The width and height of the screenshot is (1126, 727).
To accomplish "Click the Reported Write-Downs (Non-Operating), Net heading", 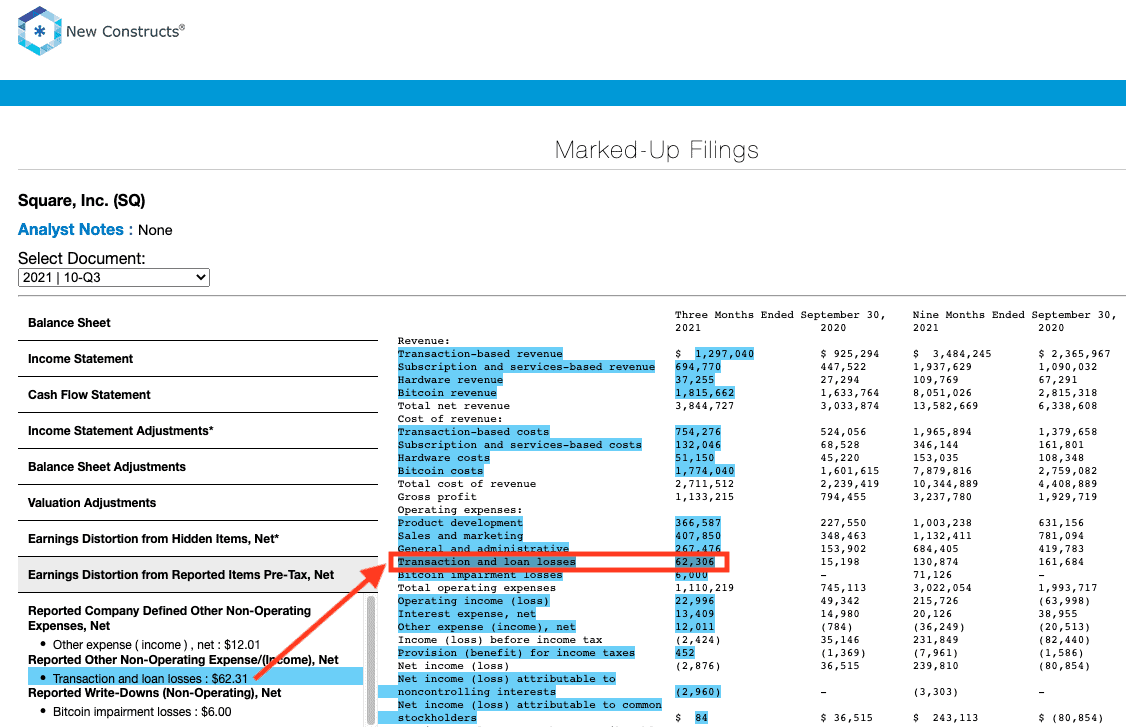I will [154, 693].
